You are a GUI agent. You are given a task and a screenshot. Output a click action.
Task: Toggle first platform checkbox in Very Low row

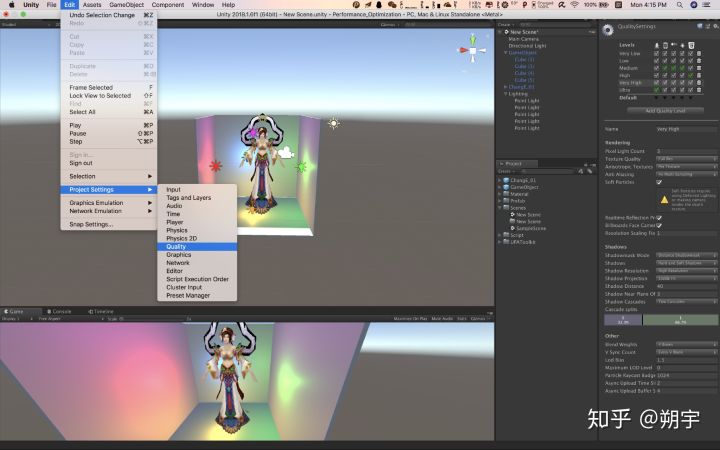click(657, 53)
